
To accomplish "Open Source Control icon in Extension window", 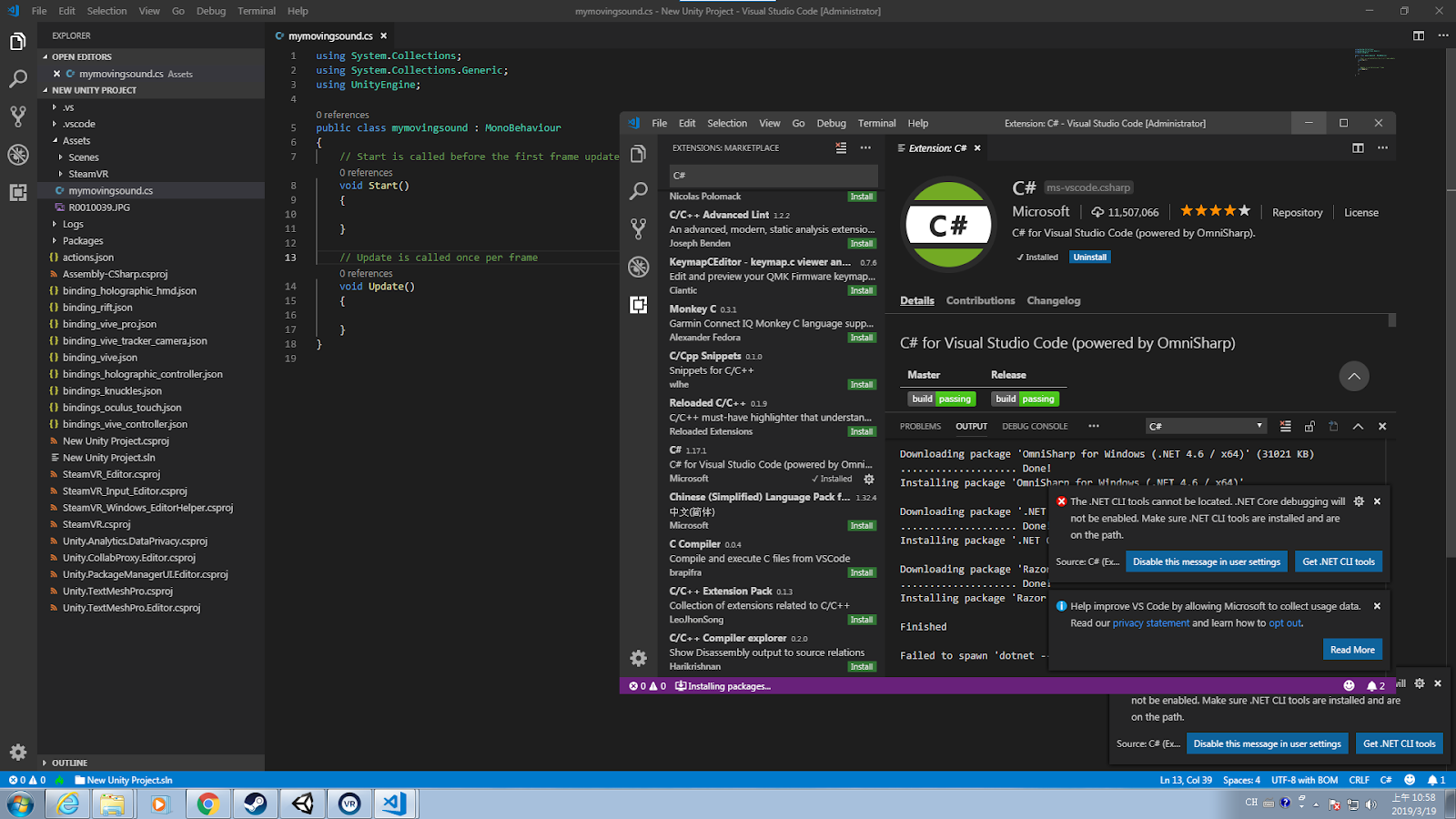I will (x=639, y=228).
